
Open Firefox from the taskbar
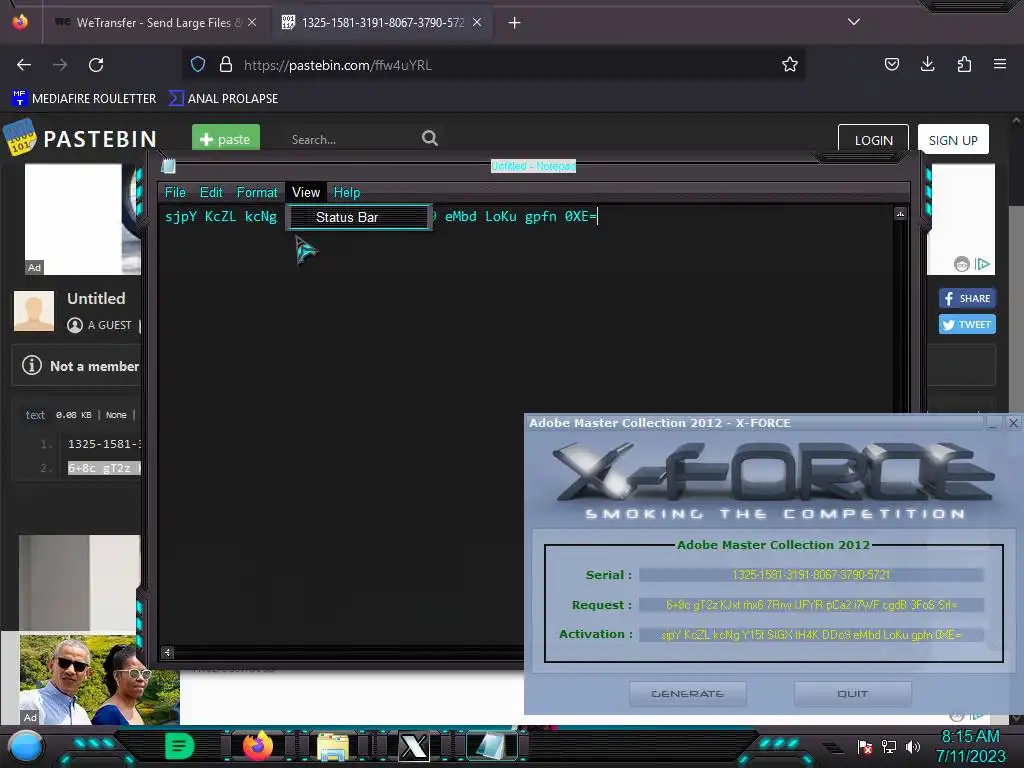click(x=257, y=746)
